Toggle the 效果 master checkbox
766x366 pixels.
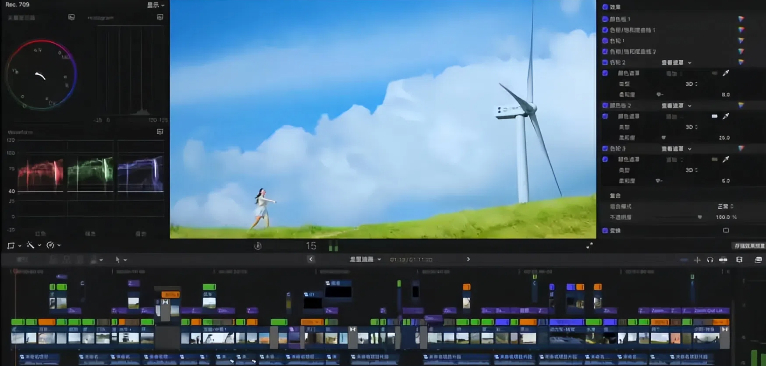[x=605, y=7]
